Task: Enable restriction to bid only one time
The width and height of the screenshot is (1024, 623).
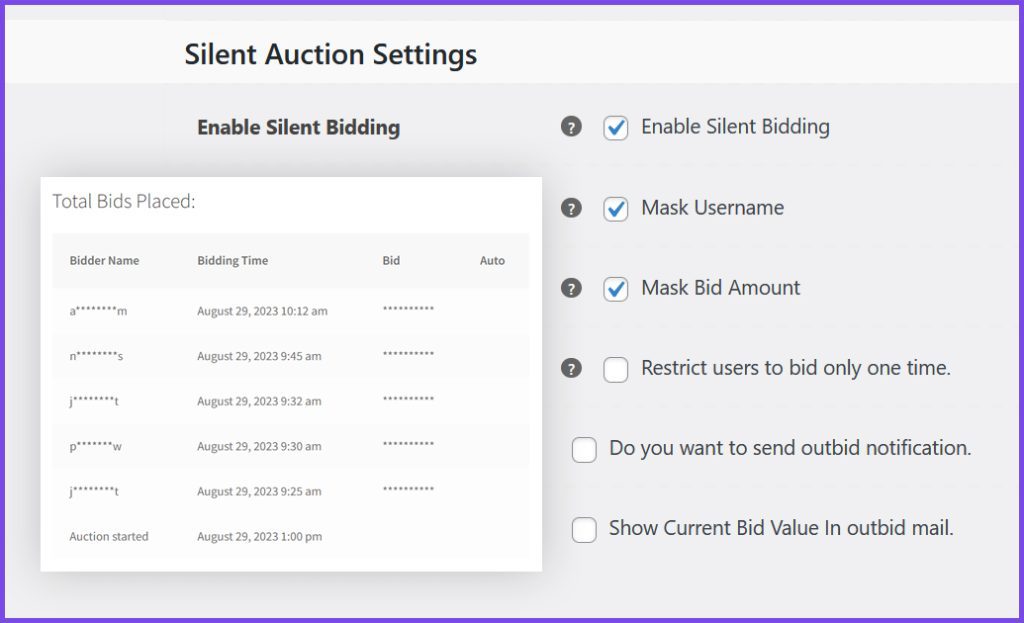Action: 616,368
